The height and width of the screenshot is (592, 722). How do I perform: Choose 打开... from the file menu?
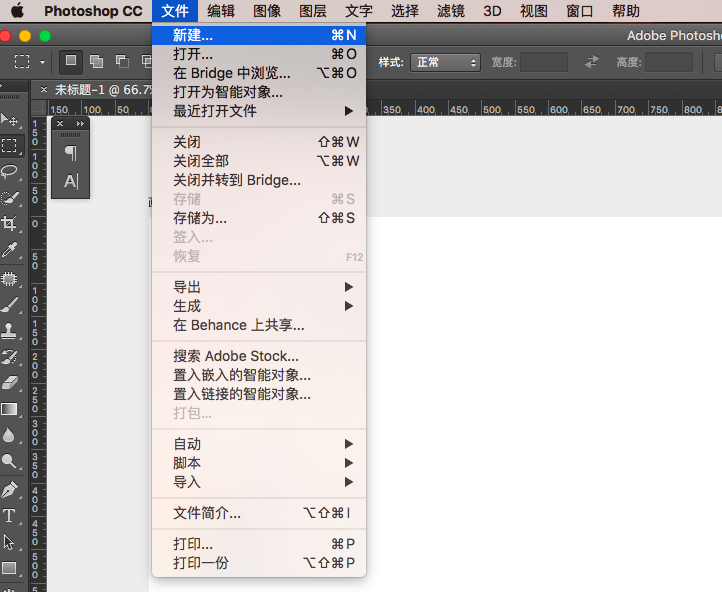(x=259, y=54)
